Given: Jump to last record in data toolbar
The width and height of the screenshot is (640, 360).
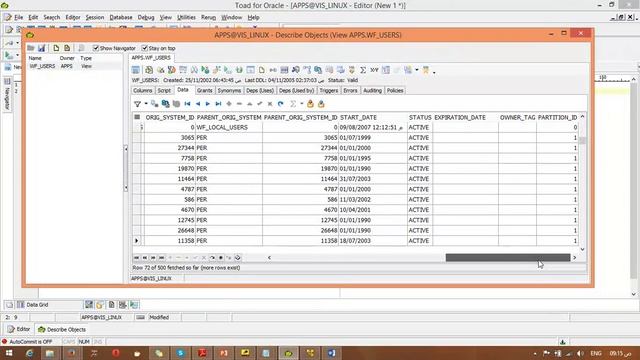Looking at the screenshot, I should [x=218, y=104].
